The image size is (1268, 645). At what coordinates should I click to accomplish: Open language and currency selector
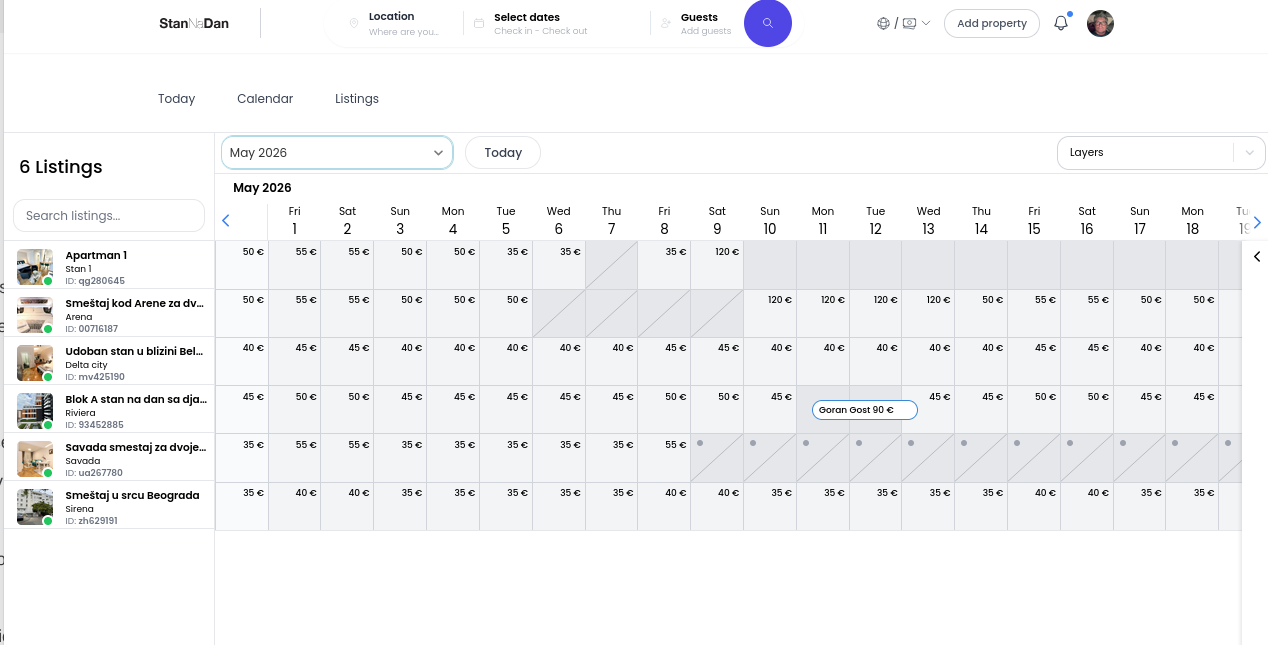pos(904,23)
